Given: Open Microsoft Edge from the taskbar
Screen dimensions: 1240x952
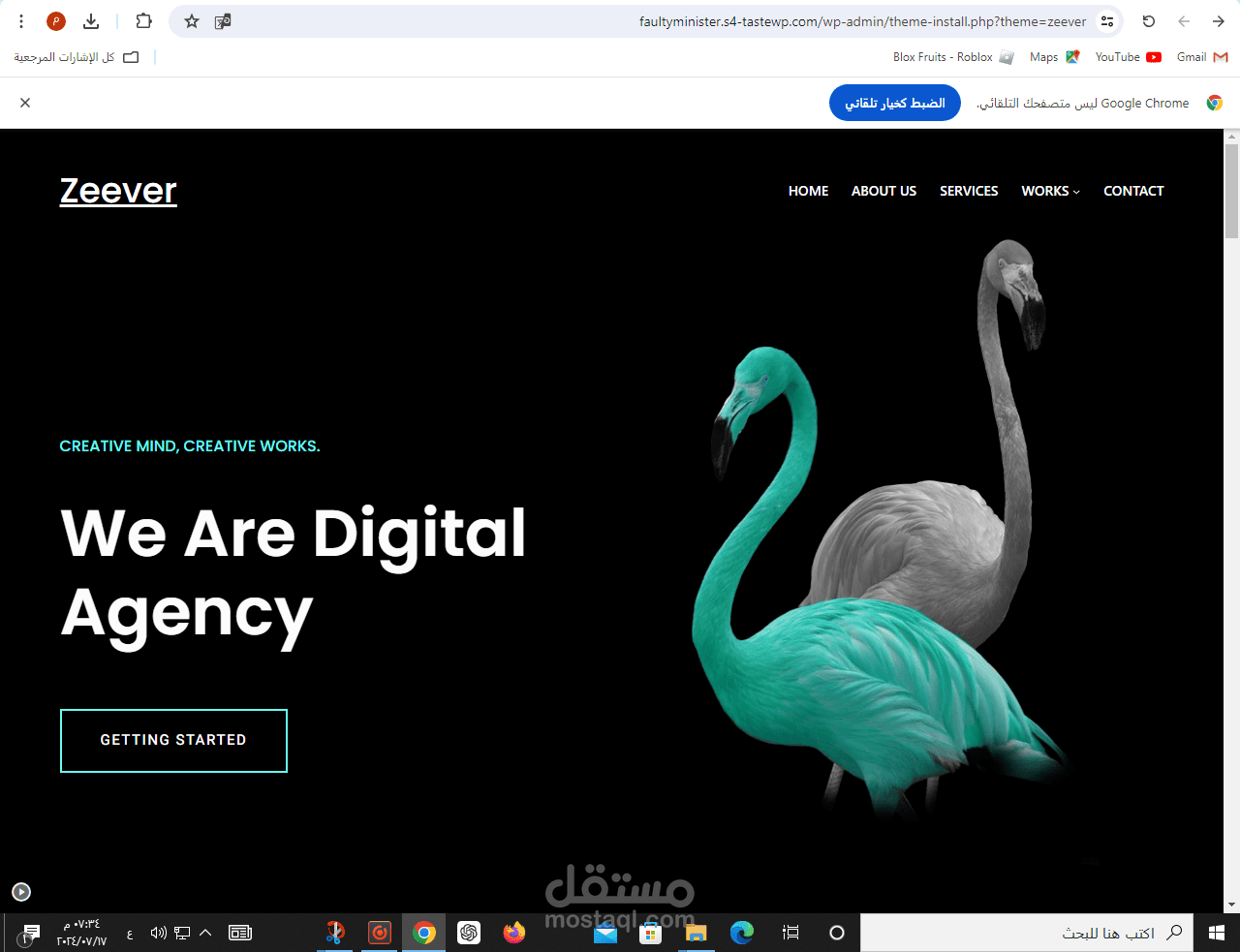Looking at the screenshot, I should 741,933.
